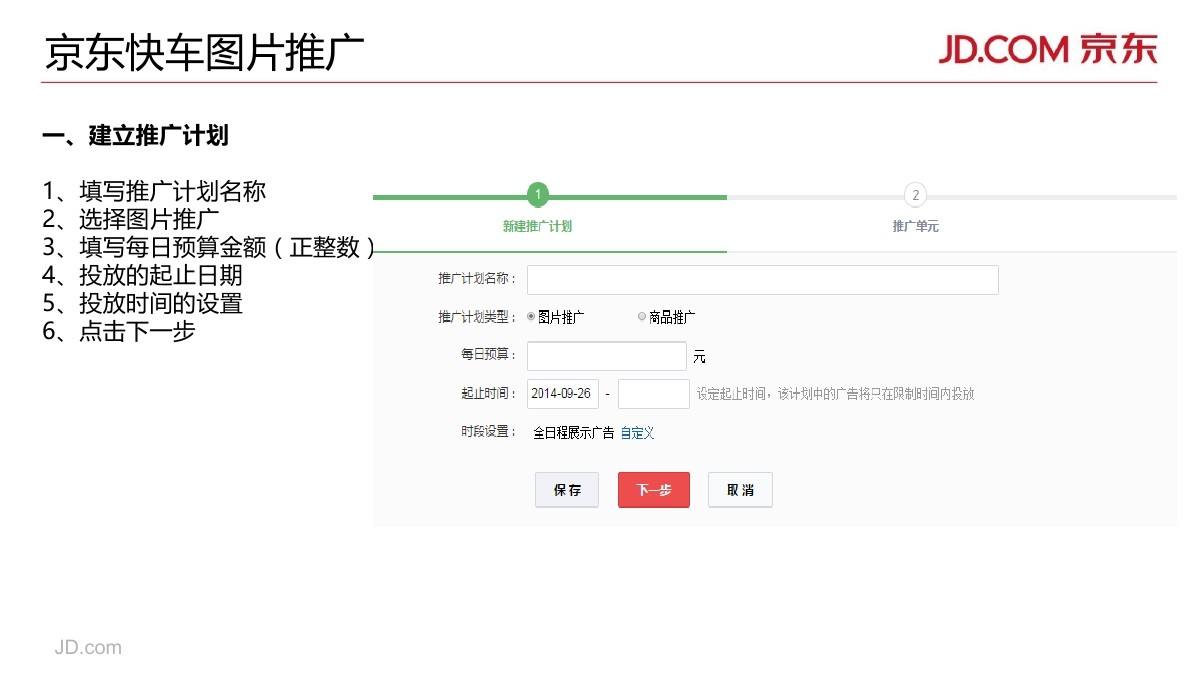Image resolution: width=1200 pixels, height=675 pixels.
Task: Click the 取消 button
Action: pos(740,490)
